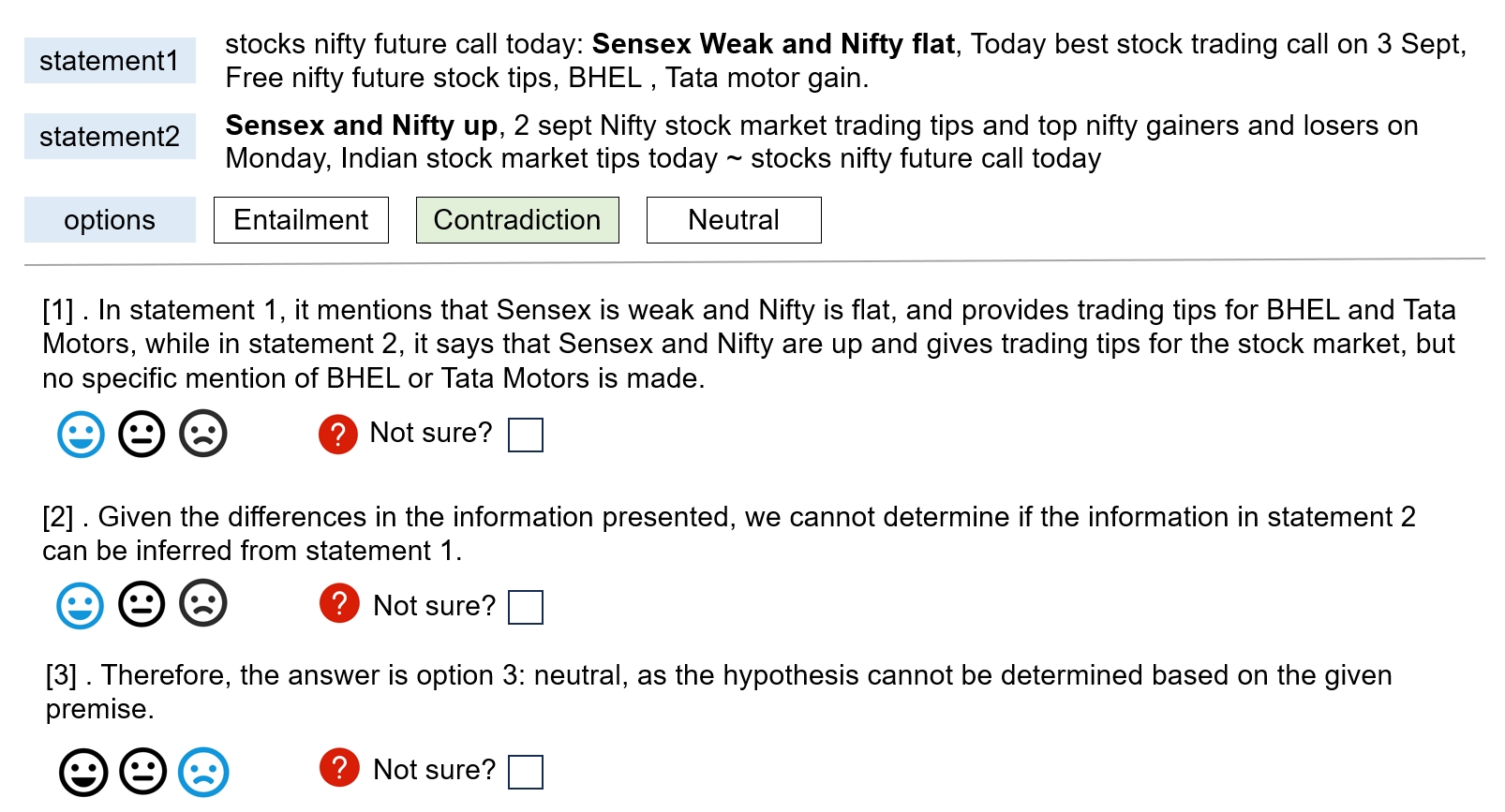Screen dimensions: 1505x812
Task: Click the statement1 label
Action: click(110, 61)
